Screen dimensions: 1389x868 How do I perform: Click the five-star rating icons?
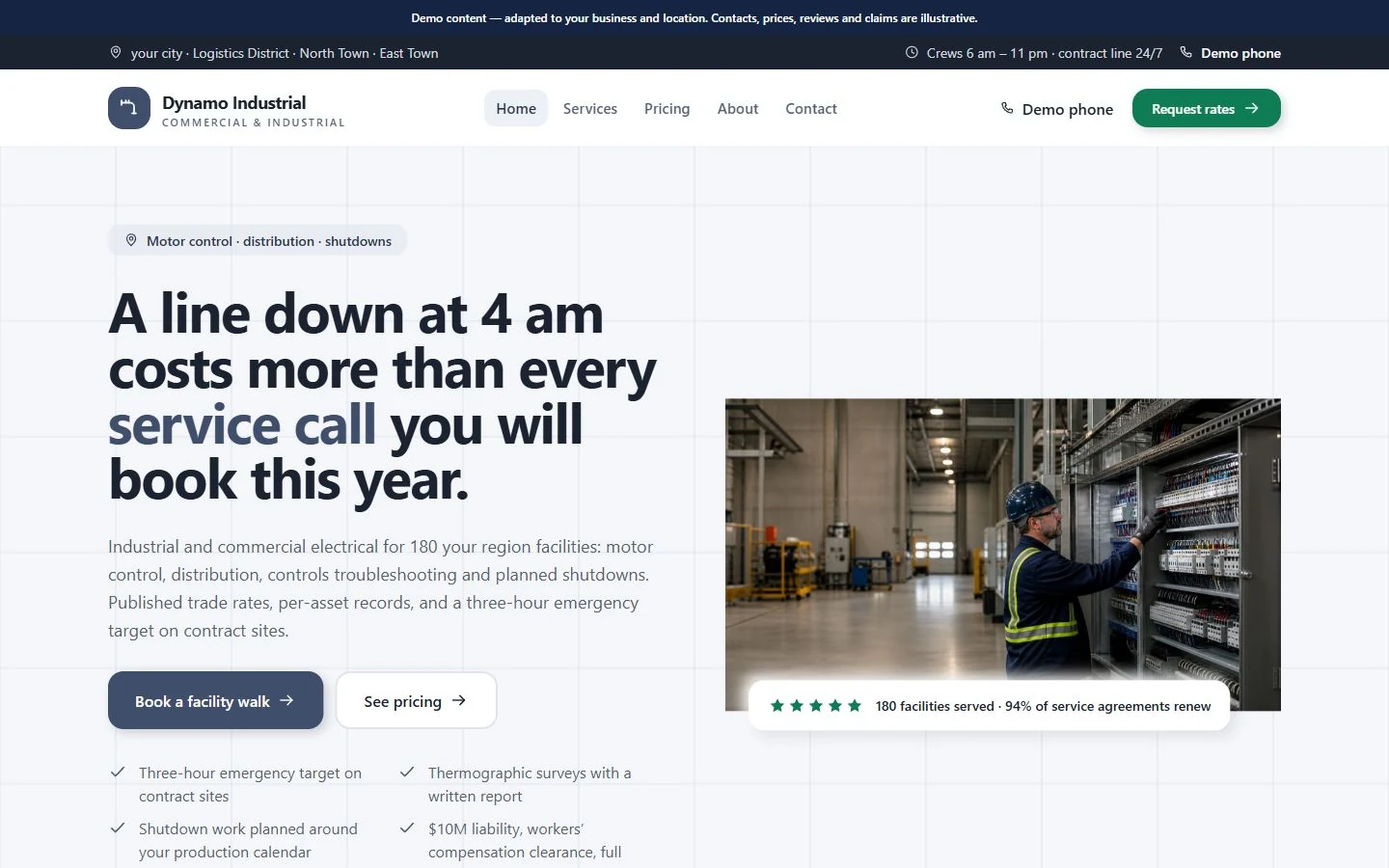(x=816, y=706)
